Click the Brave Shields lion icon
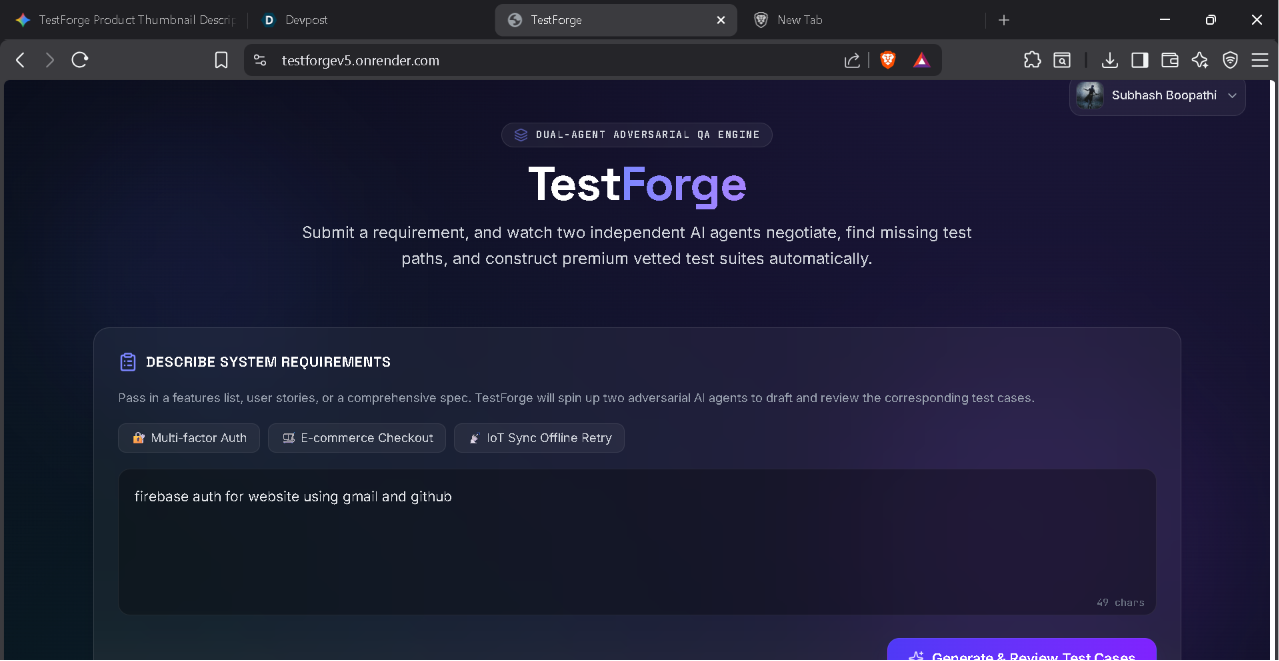This screenshot has width=1279, height=661. click(x=888, y=60)
